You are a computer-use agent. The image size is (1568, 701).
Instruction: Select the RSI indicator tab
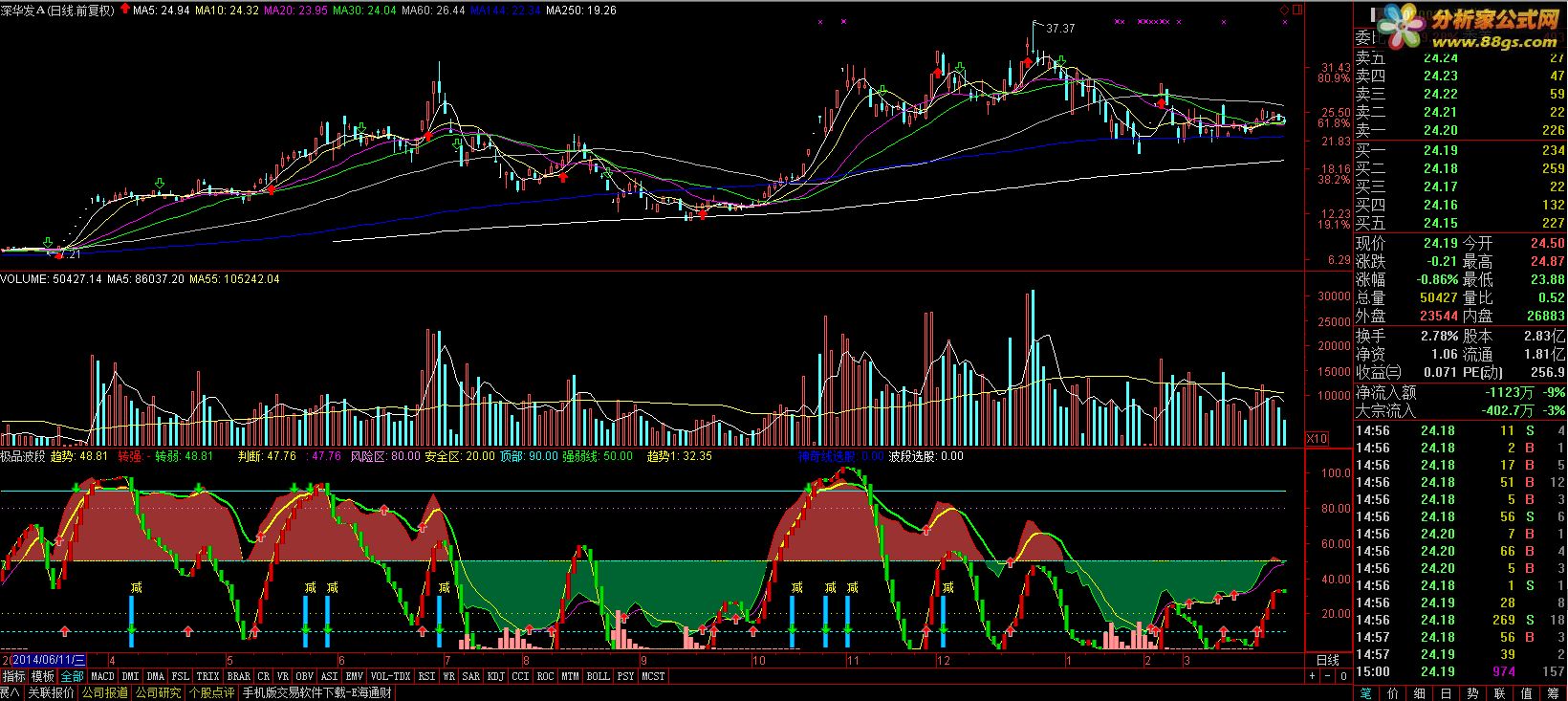(x=426, y=676)
